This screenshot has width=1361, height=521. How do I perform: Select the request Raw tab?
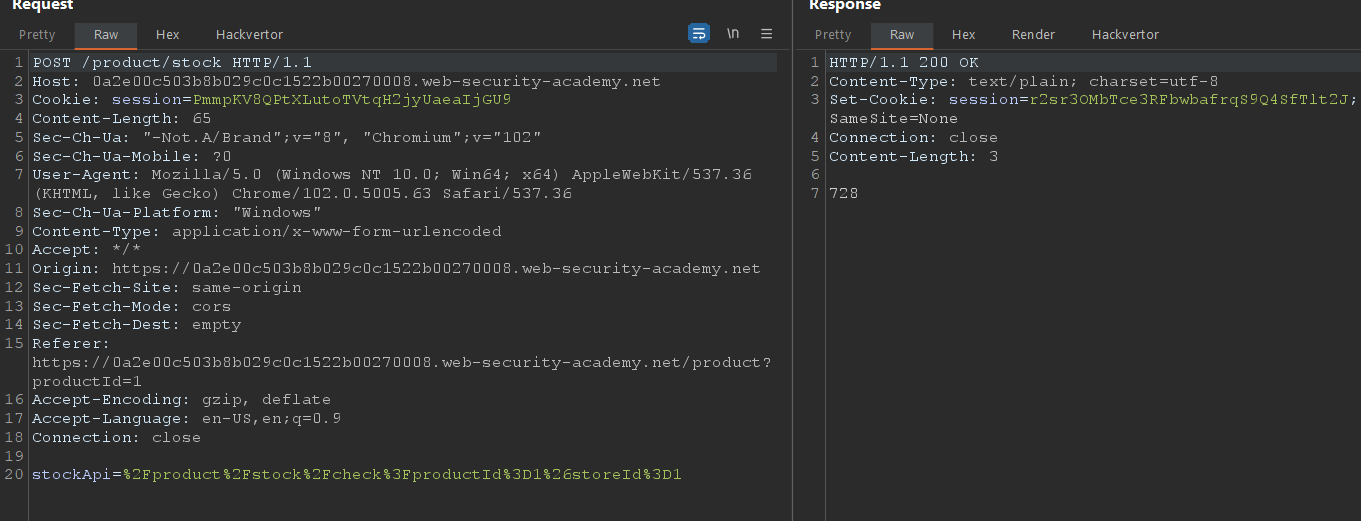[x=106, y=35]
